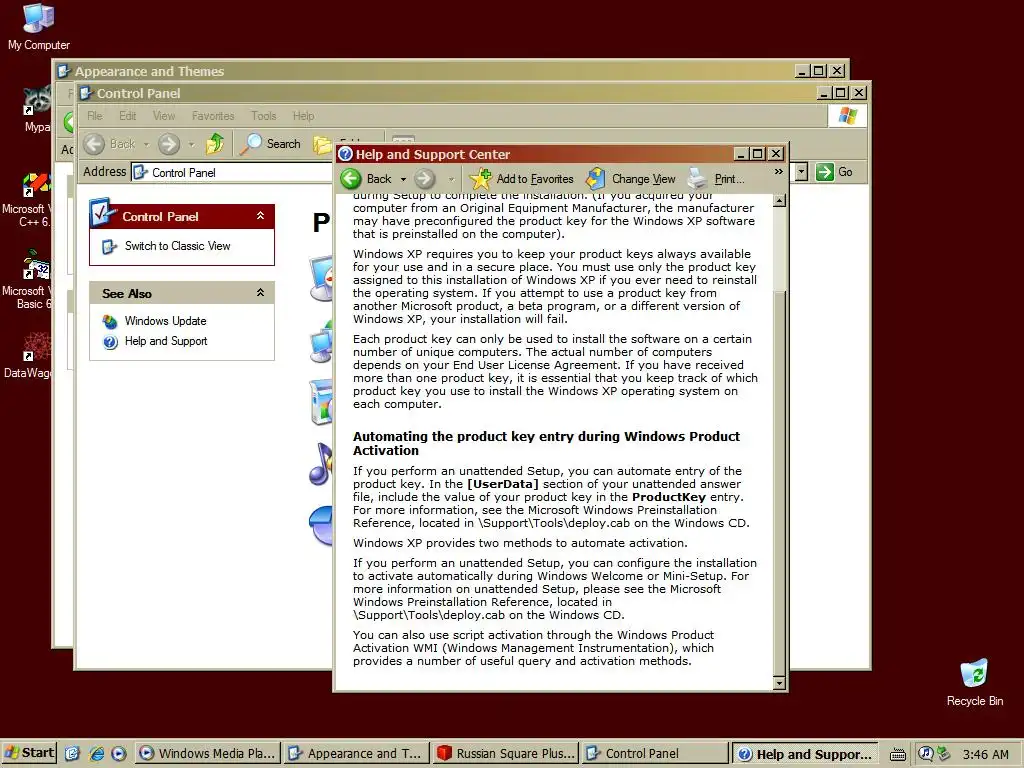Switch to the Appearance and Themes taskbar button

tap(357, 754)
